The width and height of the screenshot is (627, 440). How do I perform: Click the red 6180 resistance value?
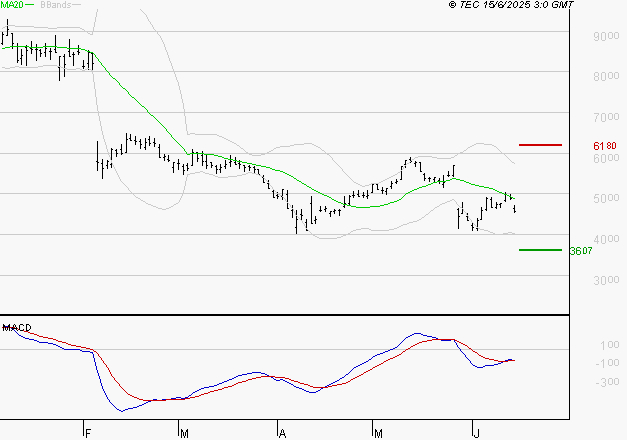click(x=605, y=146)
